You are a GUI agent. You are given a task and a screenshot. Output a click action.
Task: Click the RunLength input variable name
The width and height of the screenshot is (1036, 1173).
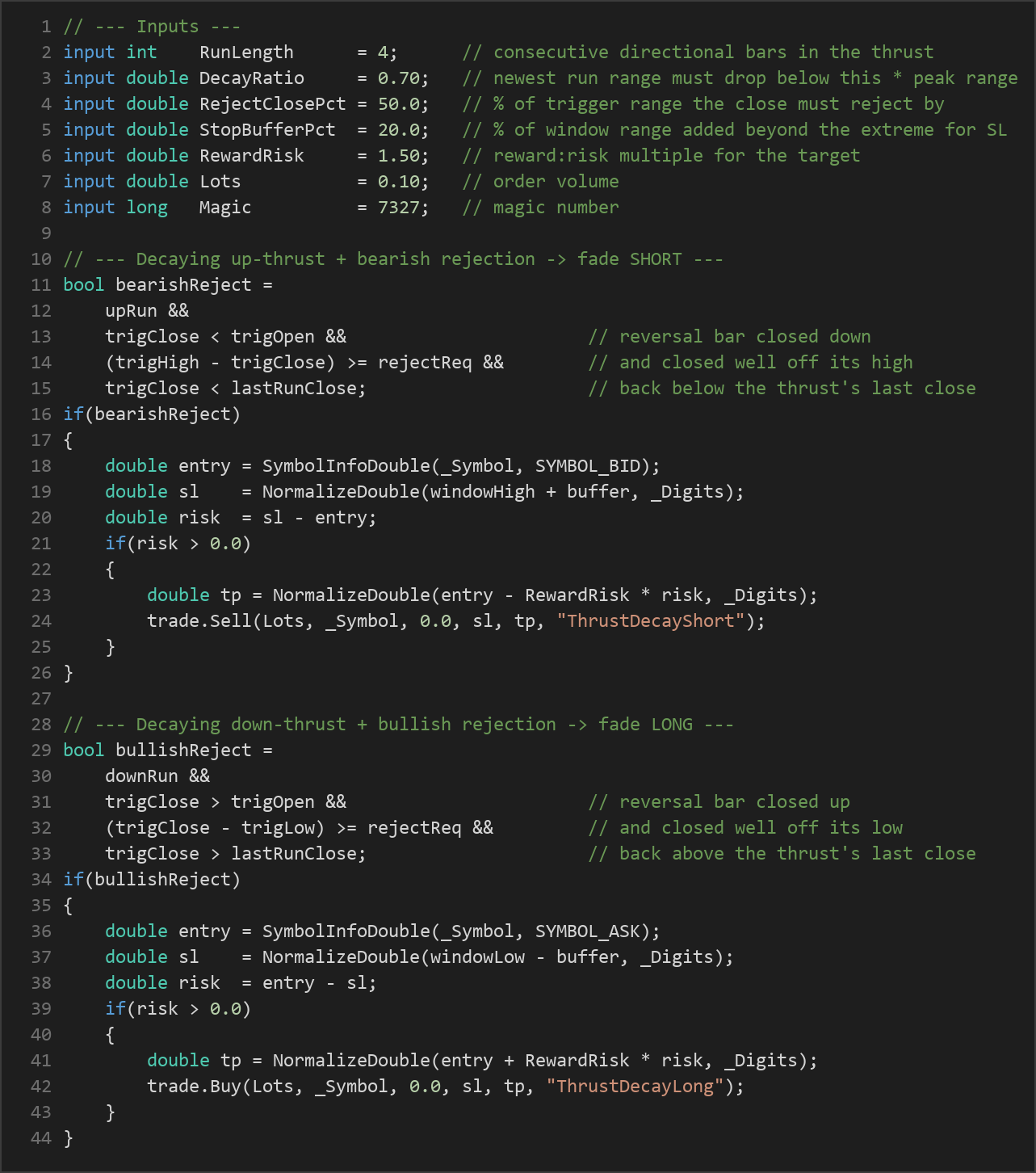[246, 53]
